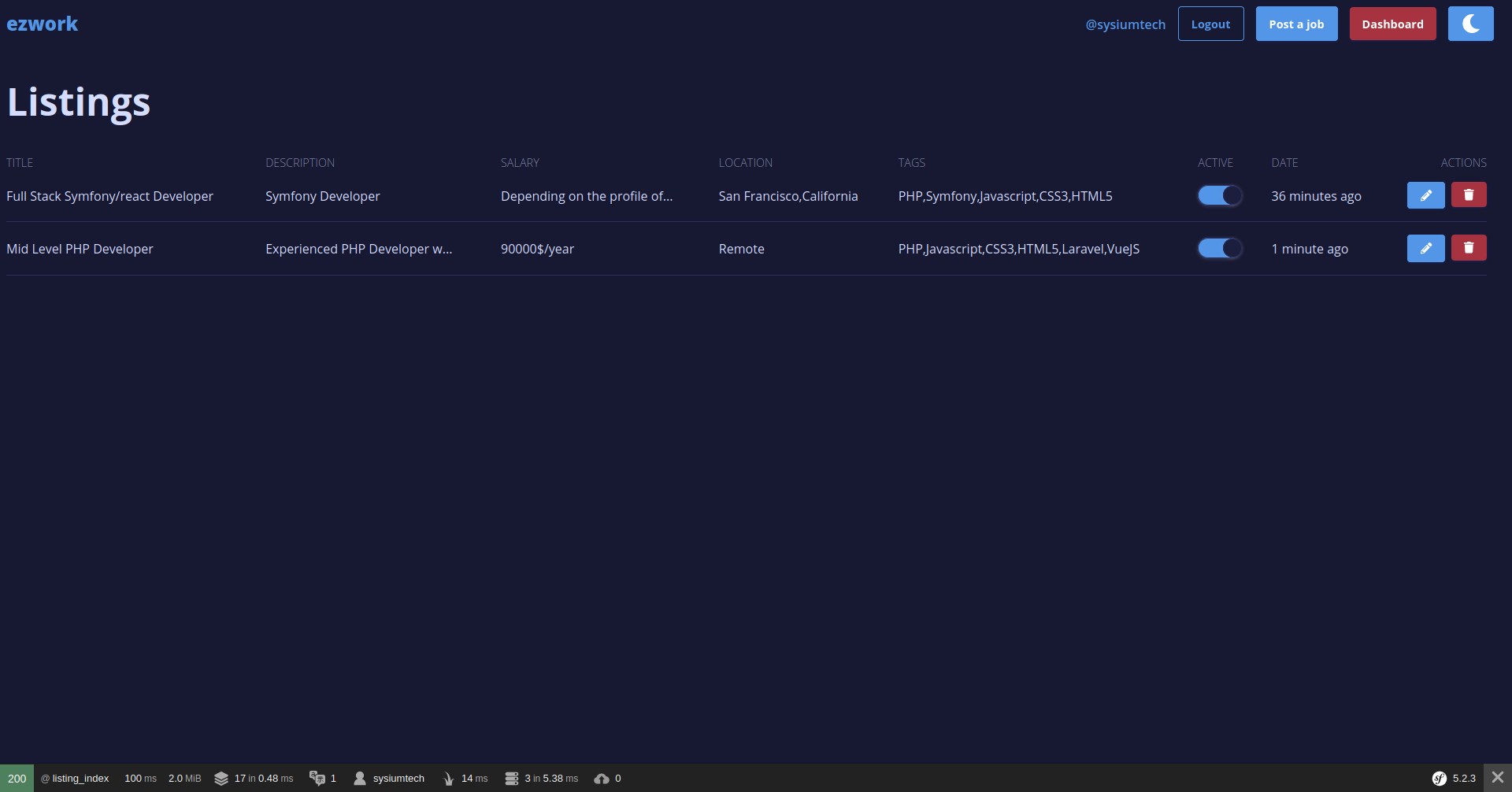1512x792 pixels.
Task: Open the cache calls panel in toolbar
Action: (254, 778)
